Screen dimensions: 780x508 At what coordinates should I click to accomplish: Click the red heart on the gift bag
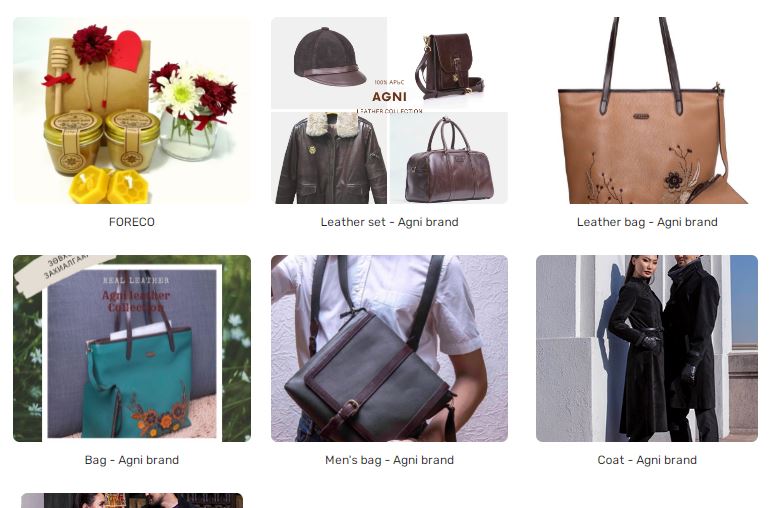pyautogui.click(x=126, y=51)
